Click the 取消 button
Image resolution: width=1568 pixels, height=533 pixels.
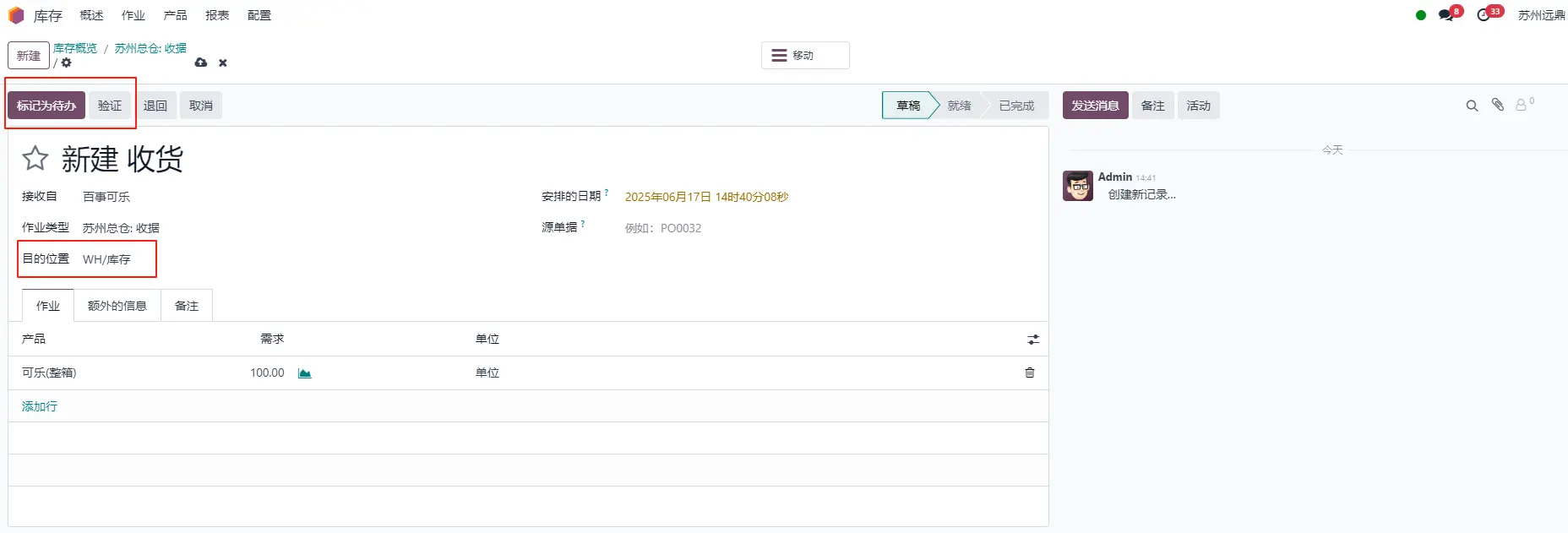(x=201, y=106)
